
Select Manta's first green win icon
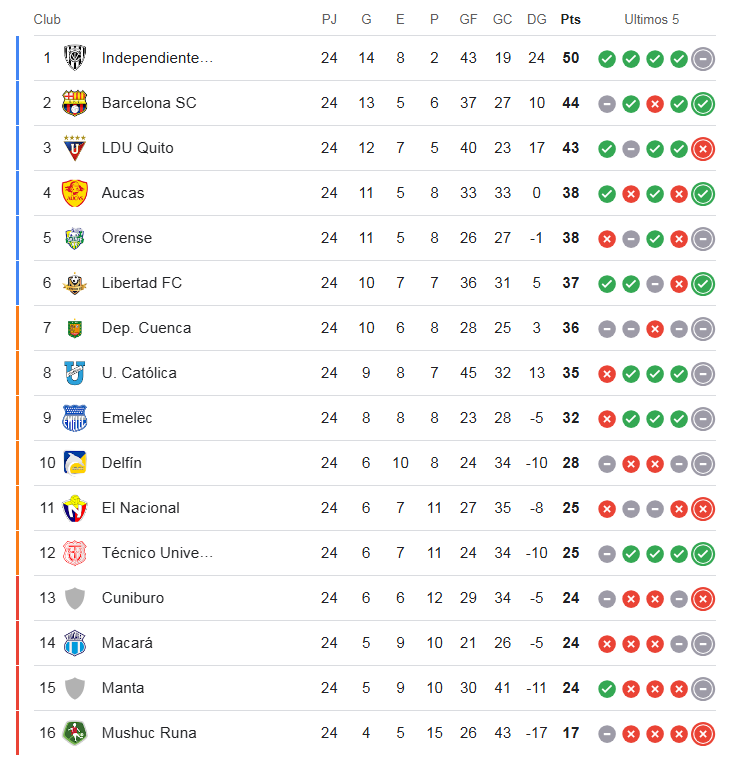[x=607, y=689]
